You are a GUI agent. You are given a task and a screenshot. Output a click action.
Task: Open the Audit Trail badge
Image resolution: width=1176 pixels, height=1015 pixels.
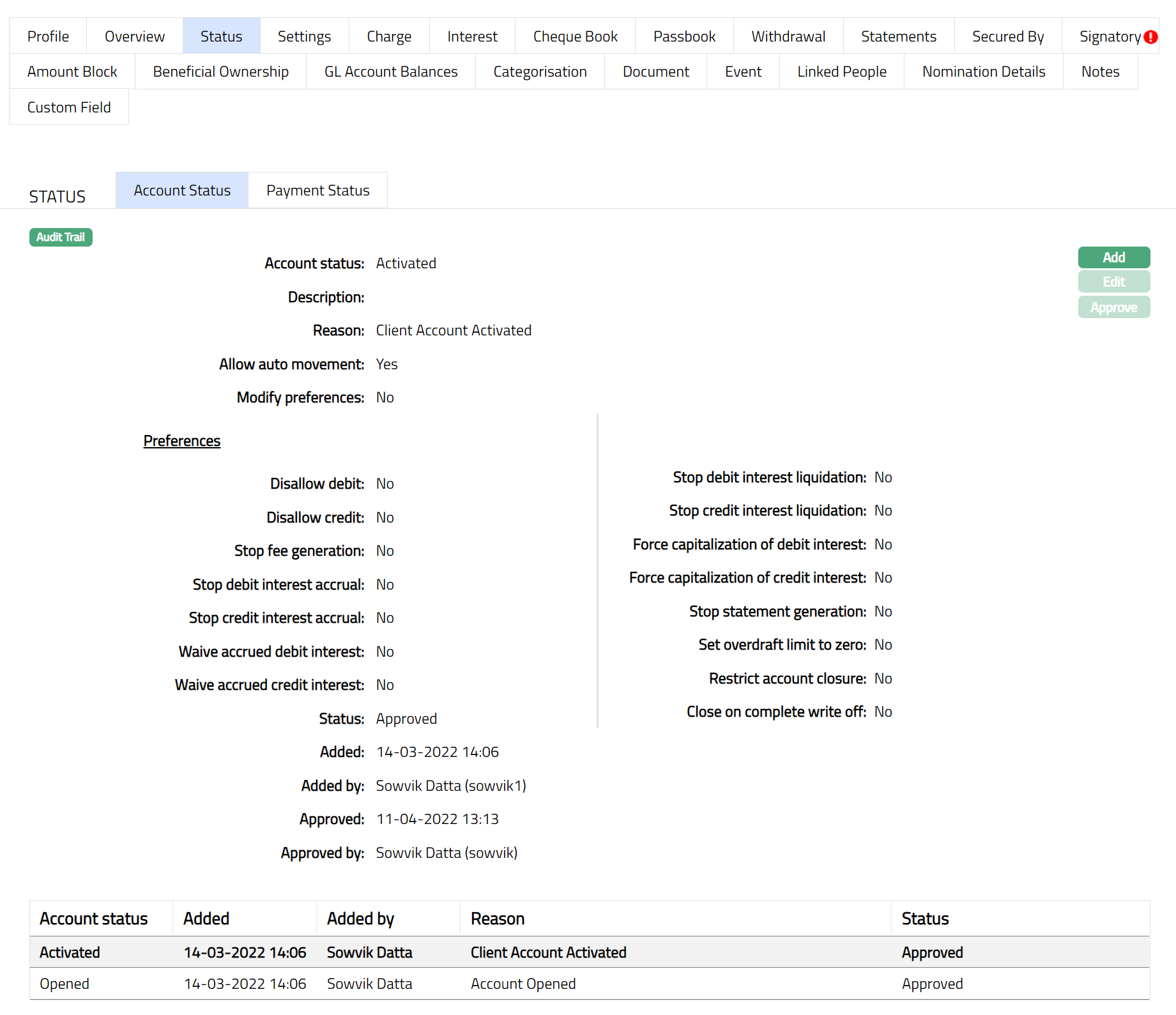pos(61,237)
